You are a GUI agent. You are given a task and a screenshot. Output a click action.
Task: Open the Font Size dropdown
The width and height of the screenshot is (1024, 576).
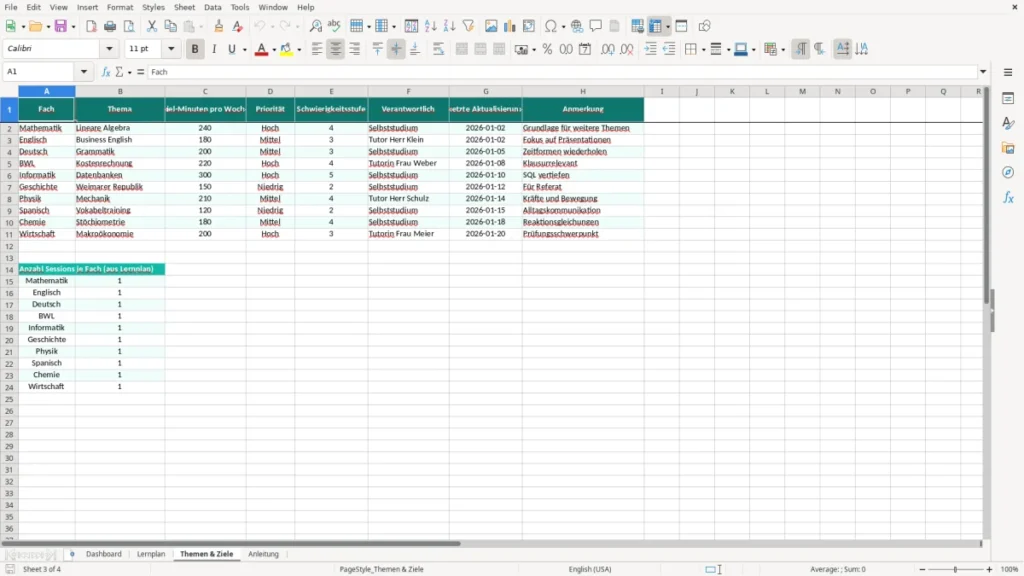click(x=171, y=49)
